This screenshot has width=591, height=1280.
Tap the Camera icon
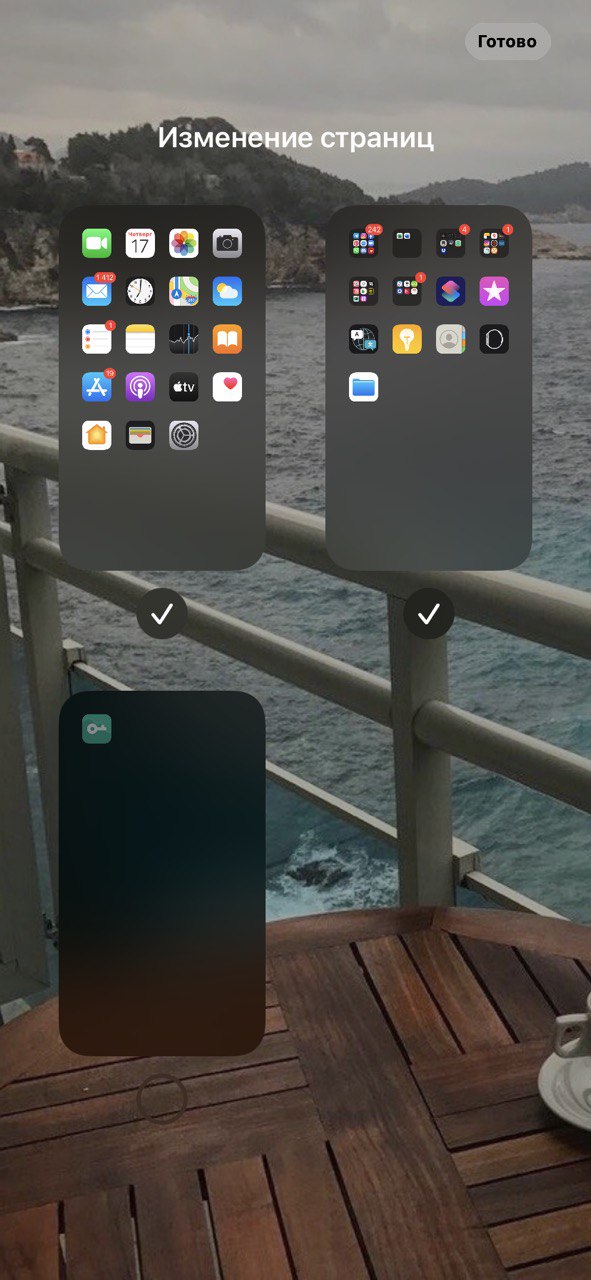tap(227, 243)
